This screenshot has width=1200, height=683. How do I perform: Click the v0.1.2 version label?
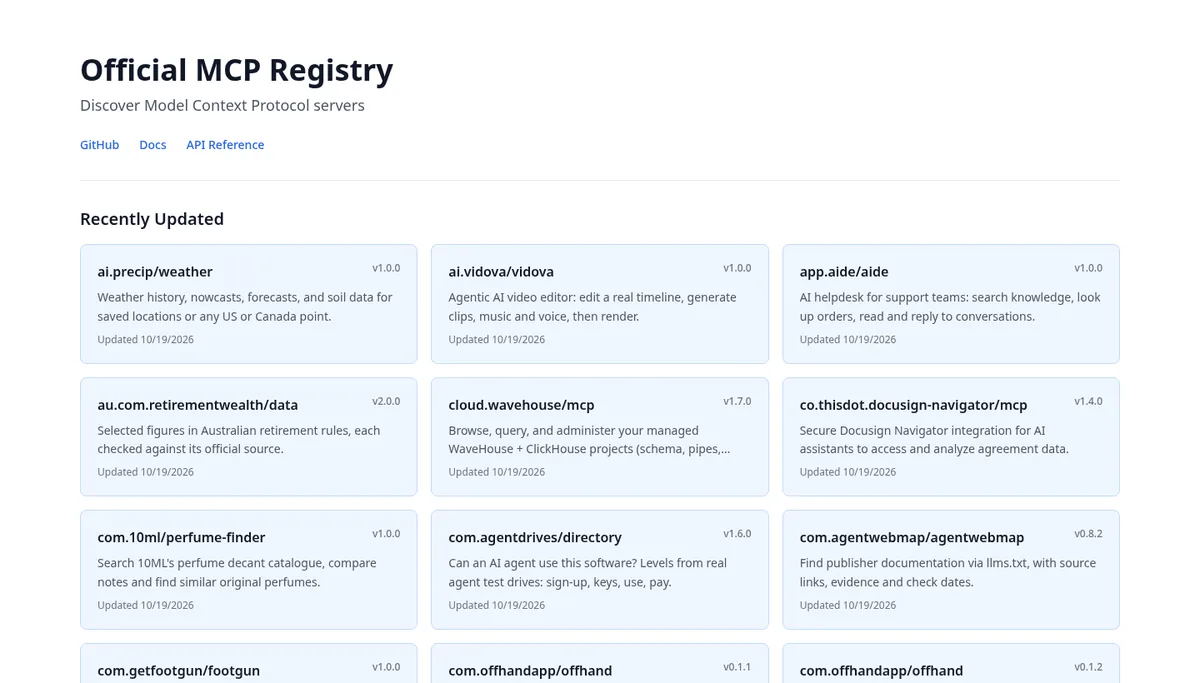click(x=1088, y=667)
